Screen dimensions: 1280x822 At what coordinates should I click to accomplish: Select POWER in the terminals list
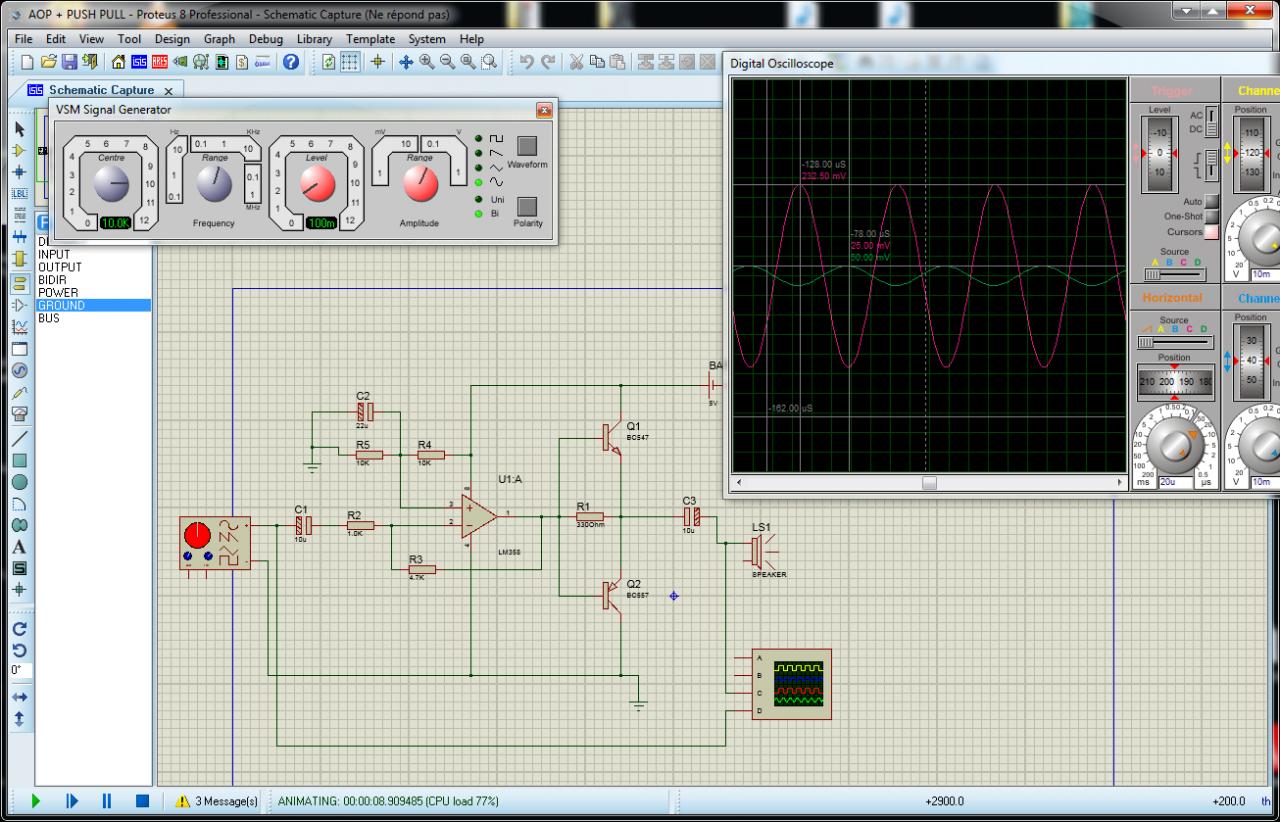click(x=58, y=293)
